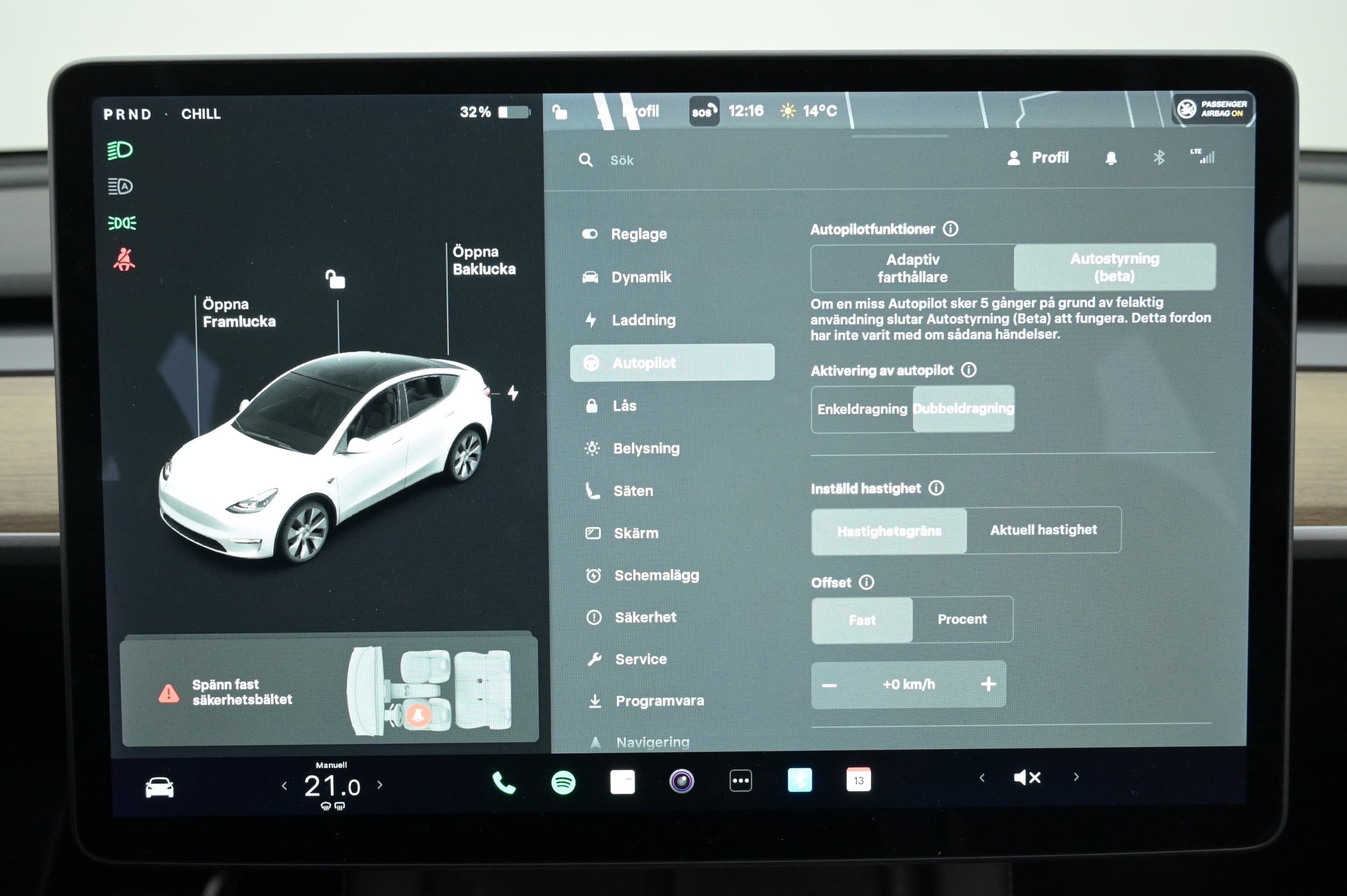Screen dimensions: 1347x896
Task: Switch activation to Enkeldragning
Action: tap(862, 409)
